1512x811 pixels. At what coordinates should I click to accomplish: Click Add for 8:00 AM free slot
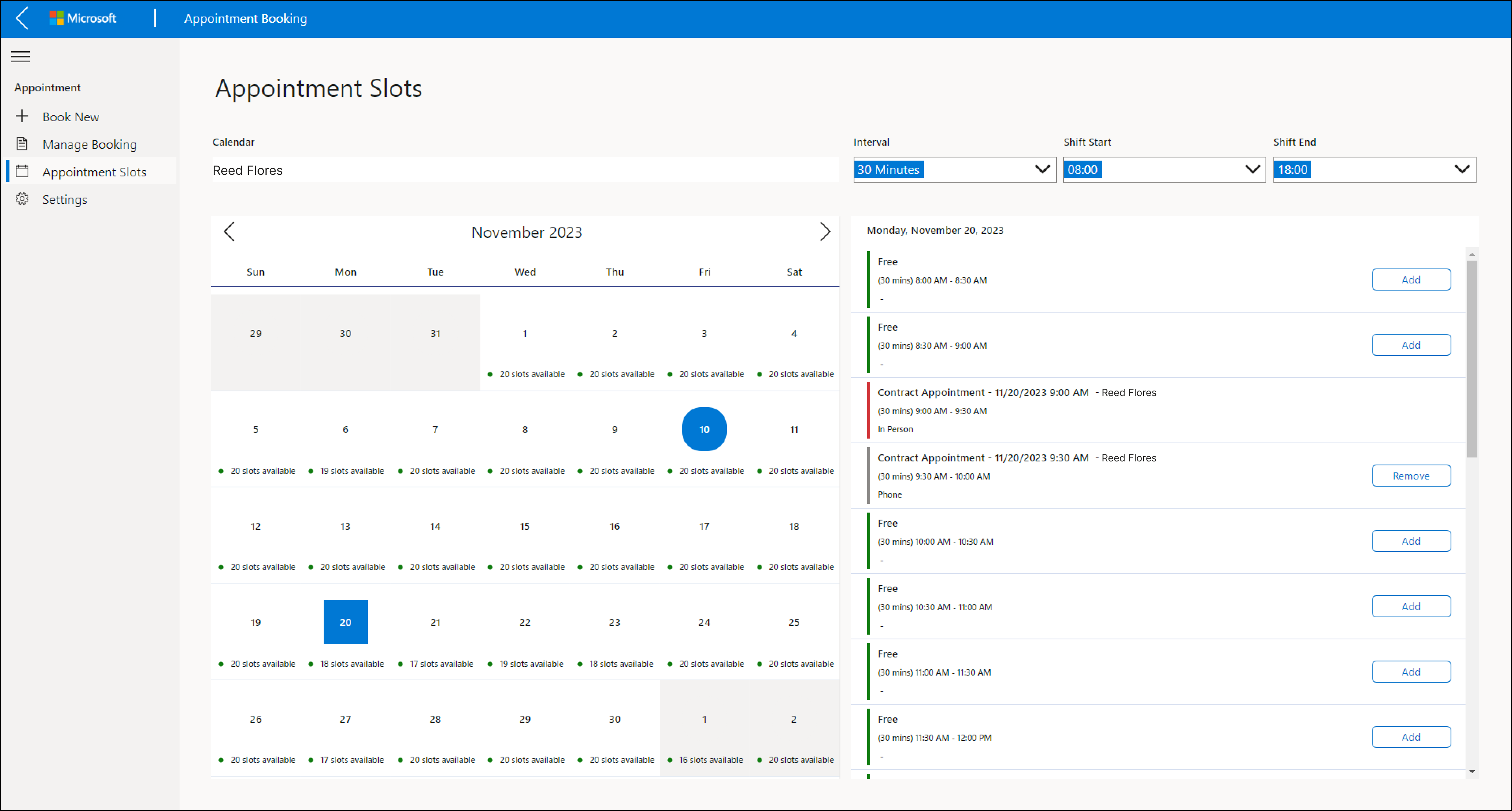click(x=1411, y=279)
